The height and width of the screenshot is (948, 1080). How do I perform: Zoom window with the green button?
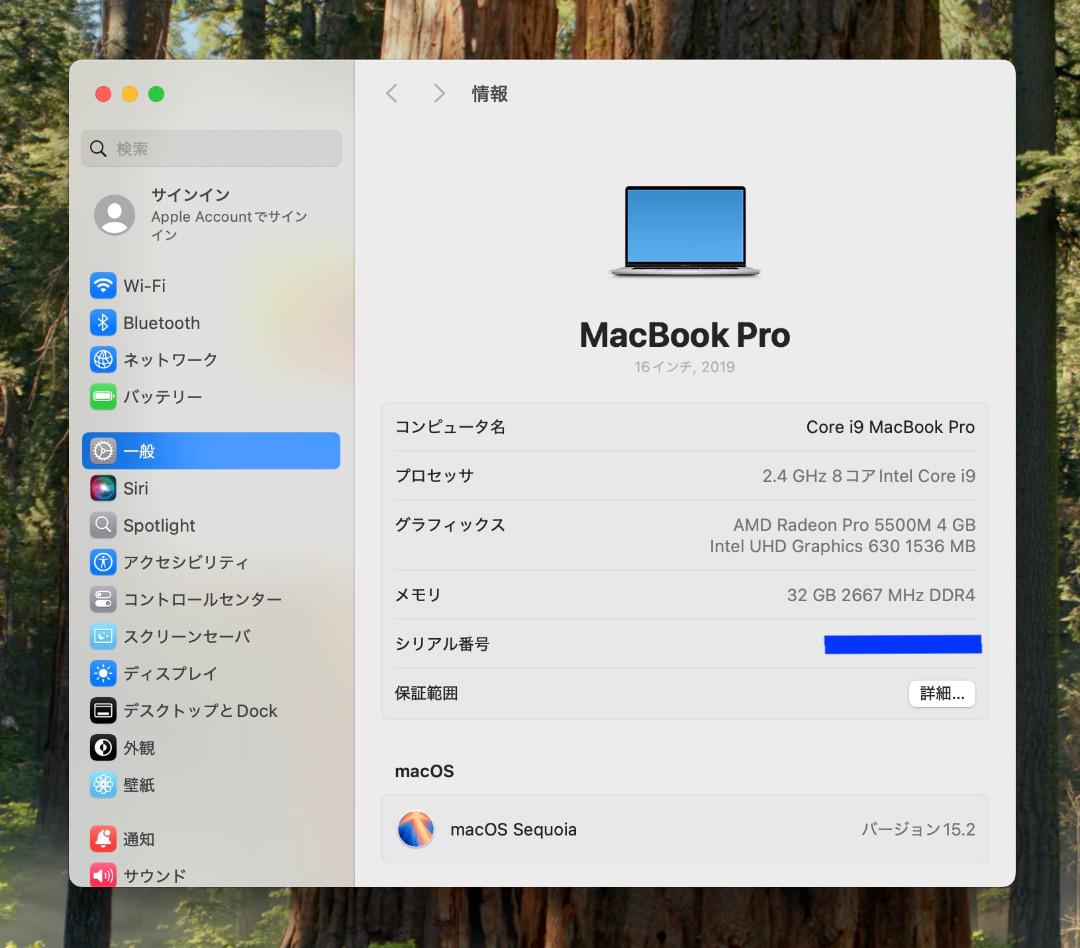coord(156,94)
